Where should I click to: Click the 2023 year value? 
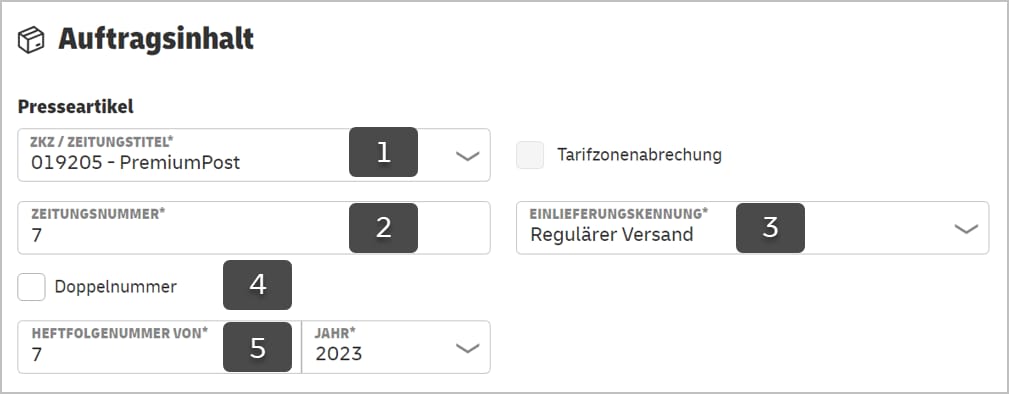(x=339, y=353)
